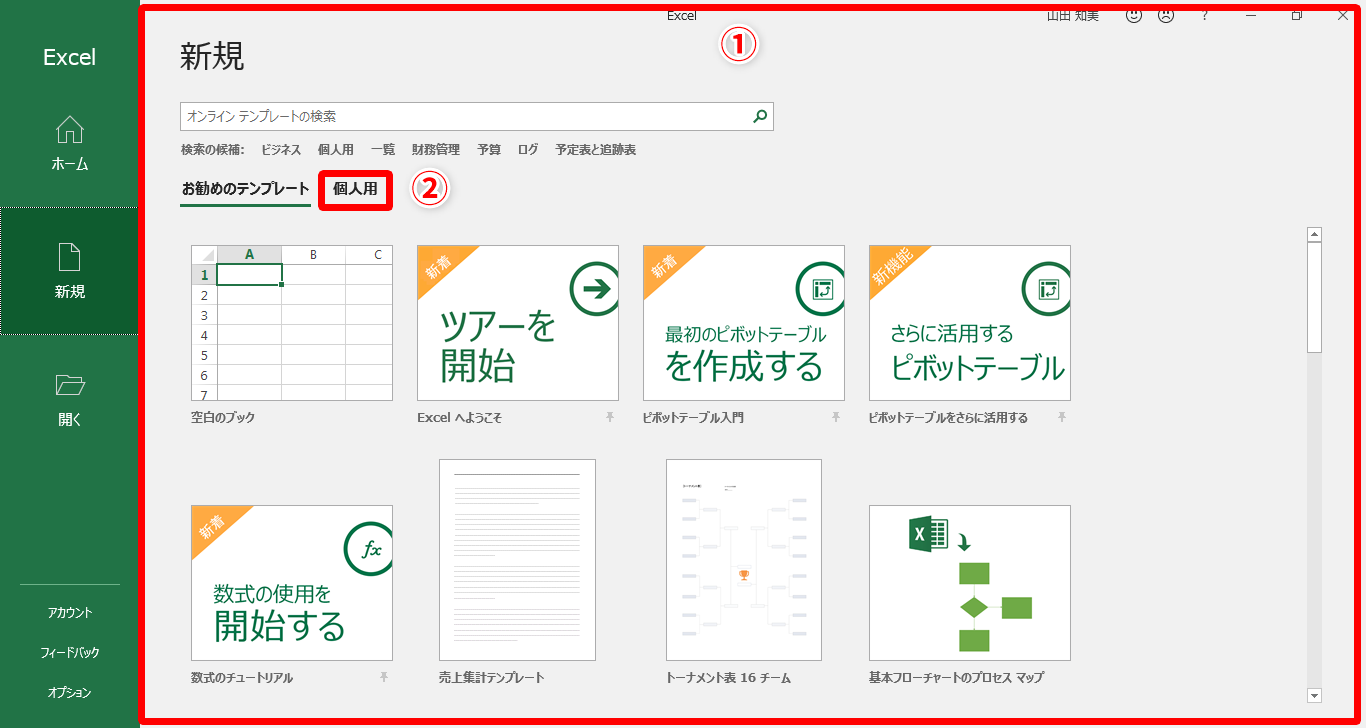Select the 予定表と追跡表 suggested search
1366x728 pixels.
[596, 150]
